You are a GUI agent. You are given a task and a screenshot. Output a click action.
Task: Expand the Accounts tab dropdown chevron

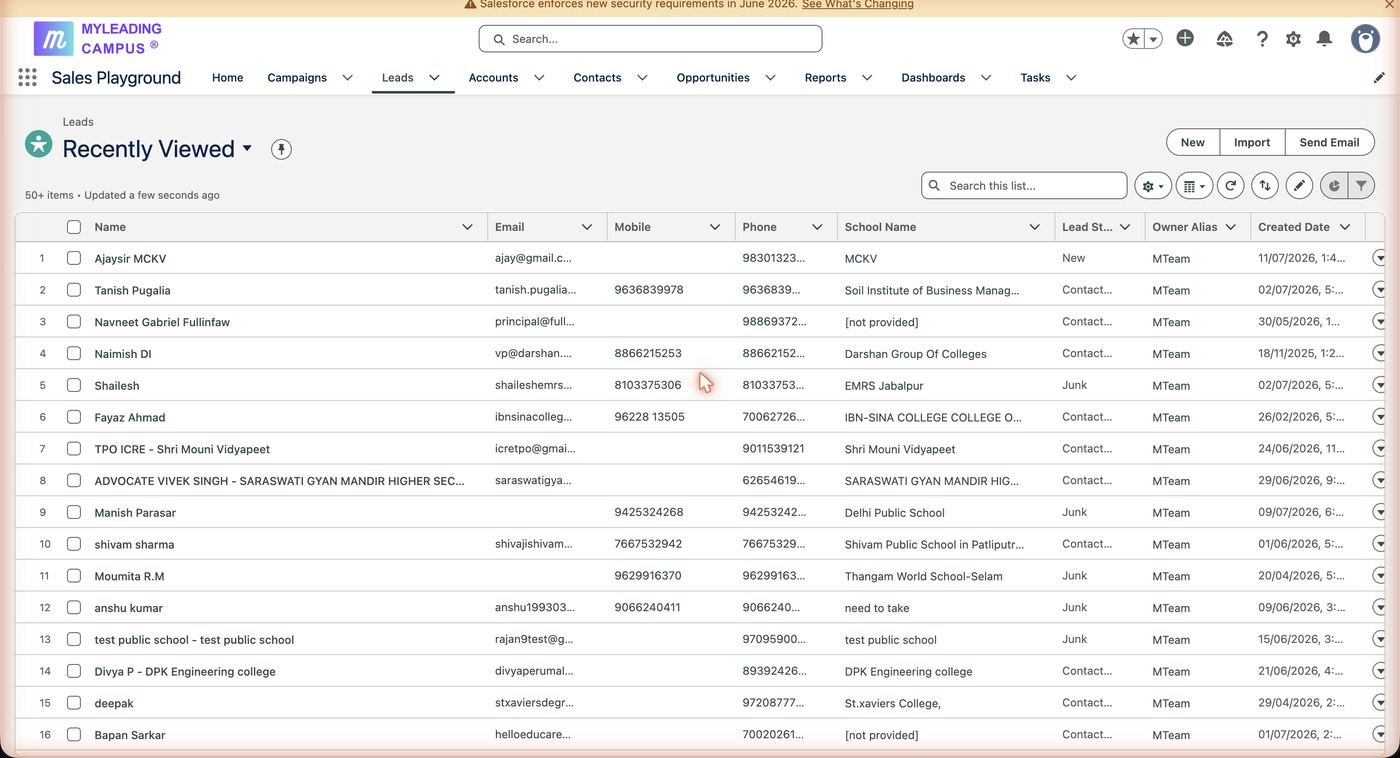pos(539,78)
